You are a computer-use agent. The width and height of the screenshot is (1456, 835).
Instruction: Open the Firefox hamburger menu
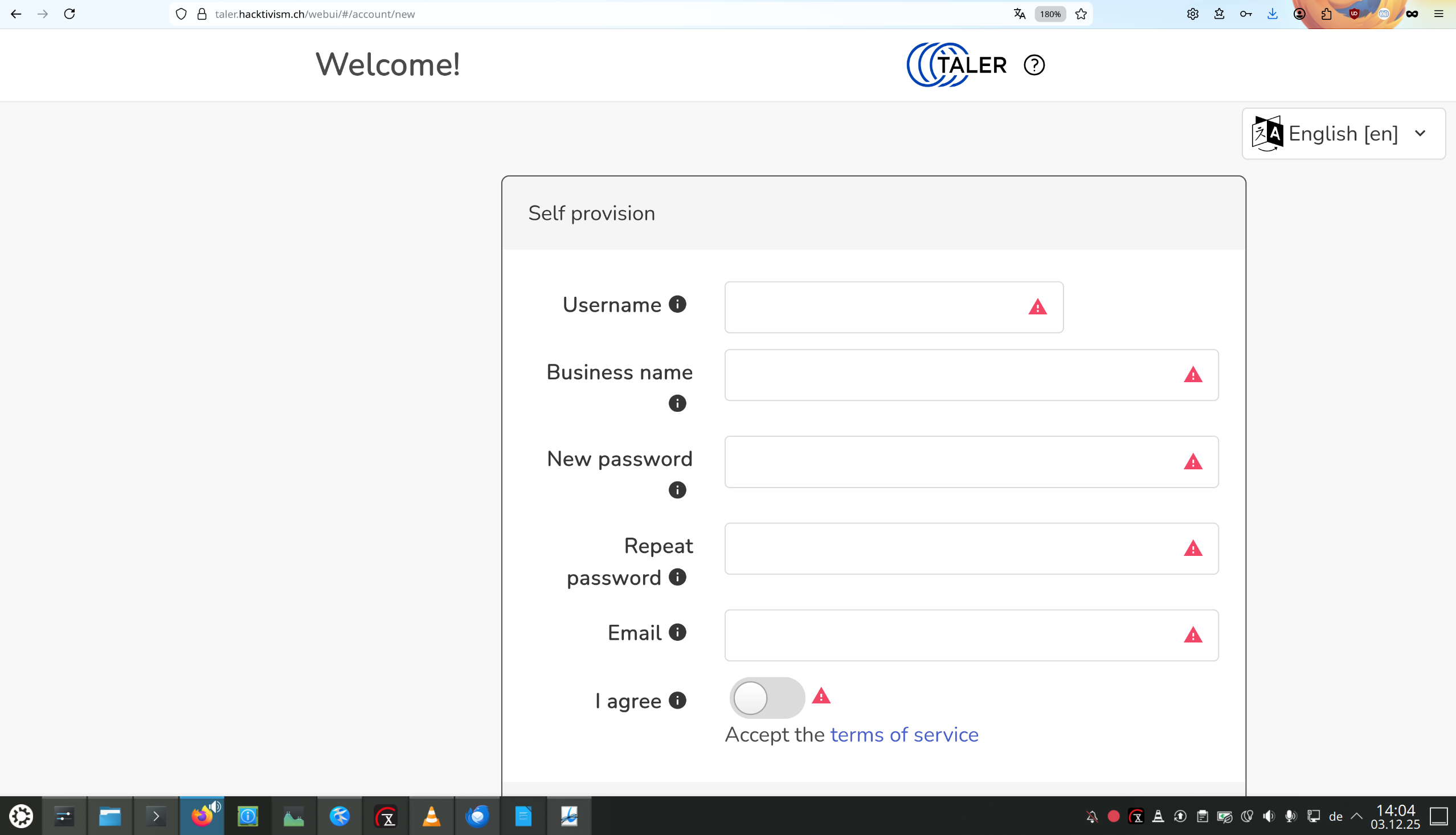pos(1438,14)
